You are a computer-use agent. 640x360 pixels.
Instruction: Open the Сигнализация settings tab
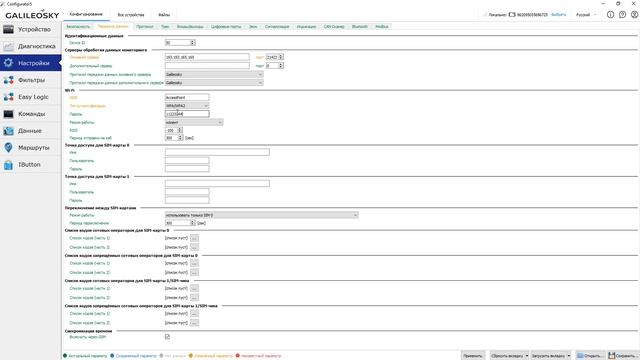277,27
